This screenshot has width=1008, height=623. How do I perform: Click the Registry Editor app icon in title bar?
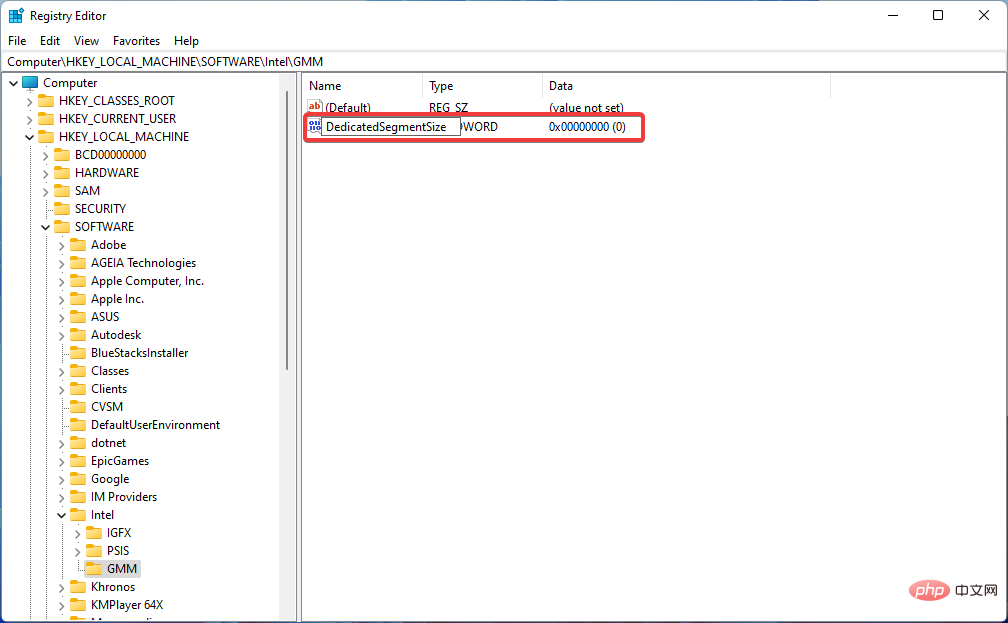click(15, 15)
